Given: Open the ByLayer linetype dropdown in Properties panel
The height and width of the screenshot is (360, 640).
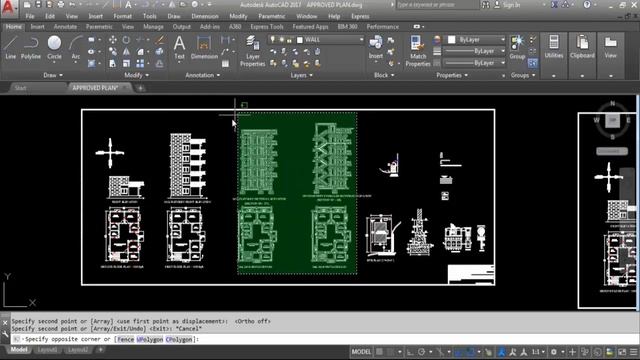Looking at the screenshot, I should point(474,63).
